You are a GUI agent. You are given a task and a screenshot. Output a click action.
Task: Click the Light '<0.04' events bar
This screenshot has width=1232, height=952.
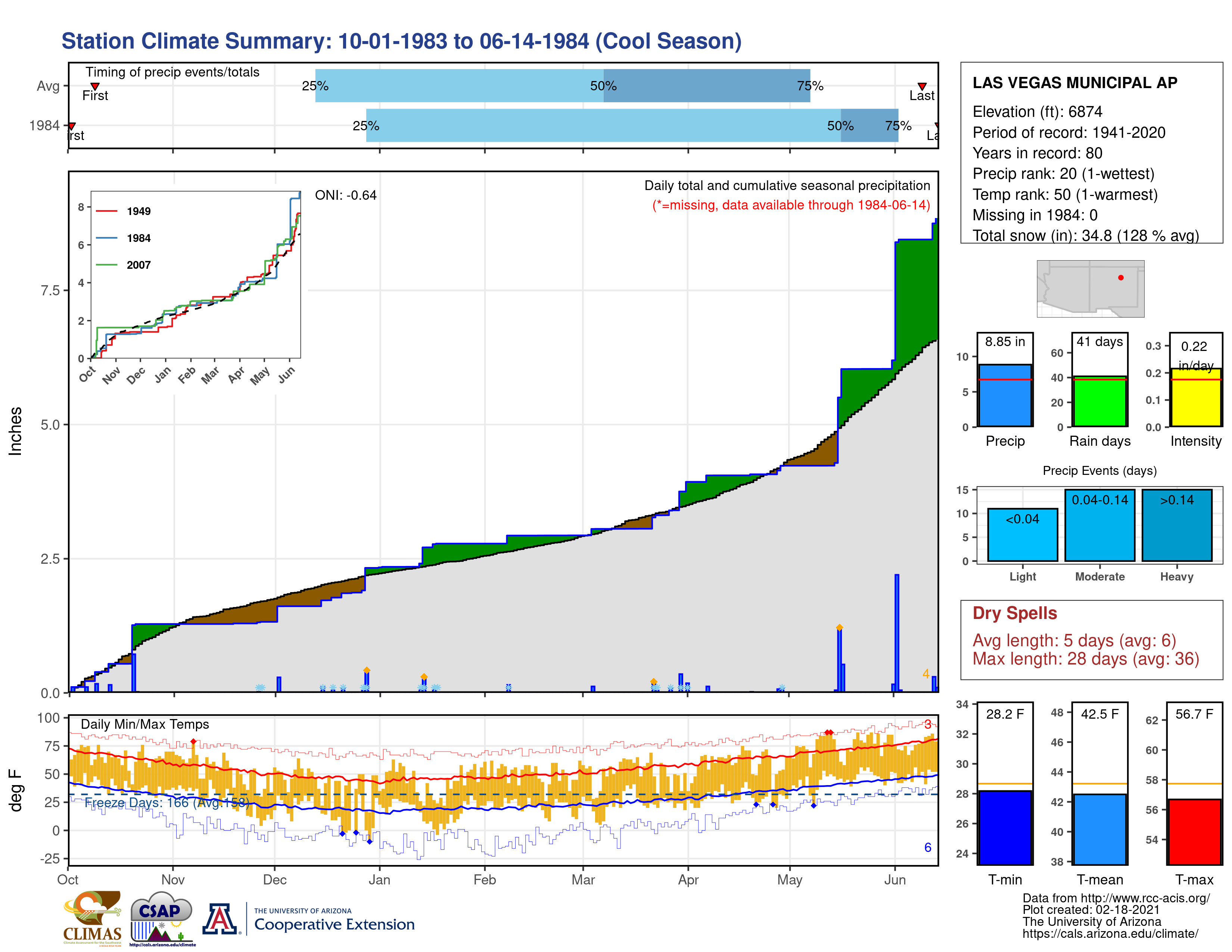1022,535
